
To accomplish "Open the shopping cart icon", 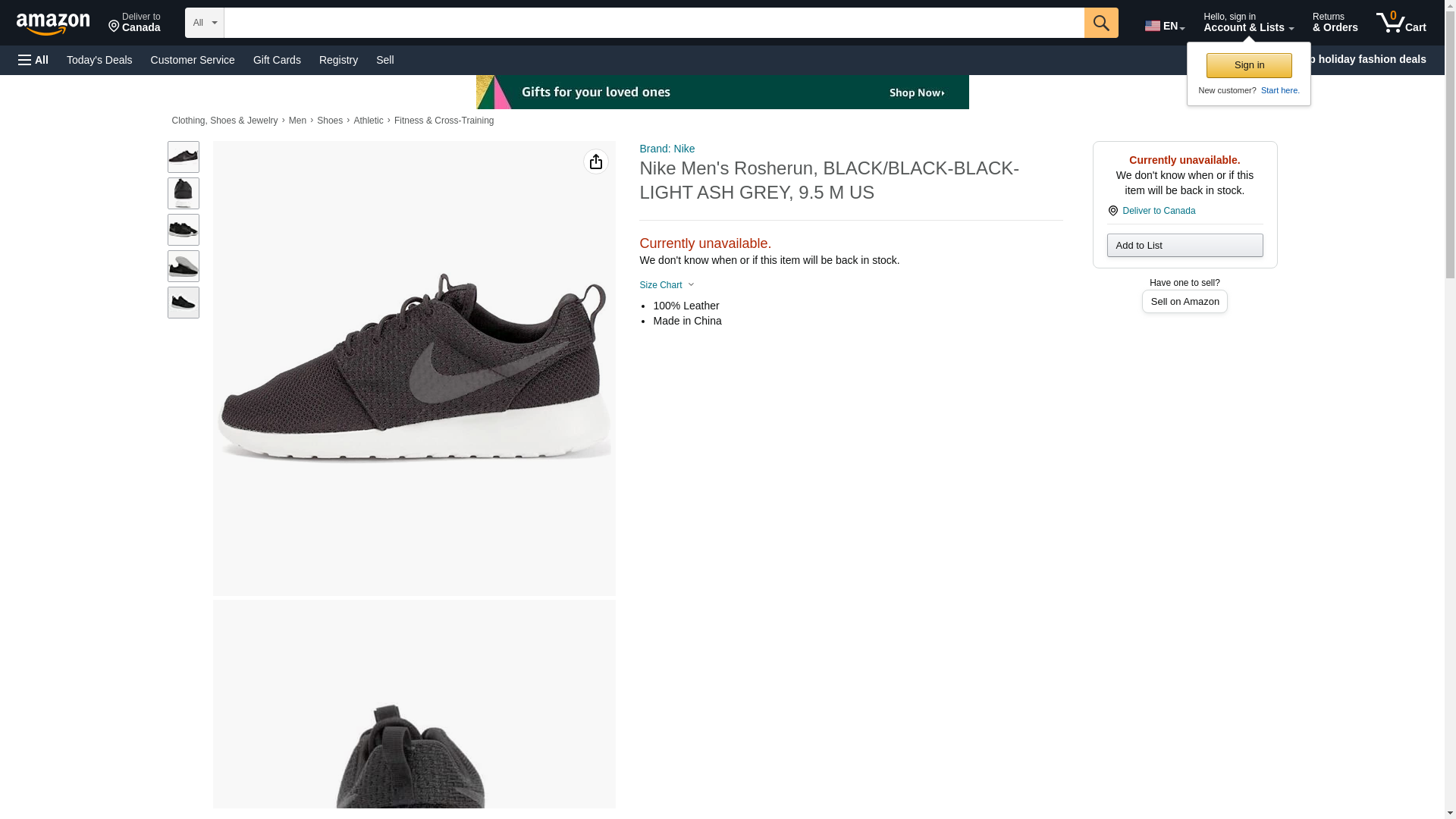I will point(1401,23).
